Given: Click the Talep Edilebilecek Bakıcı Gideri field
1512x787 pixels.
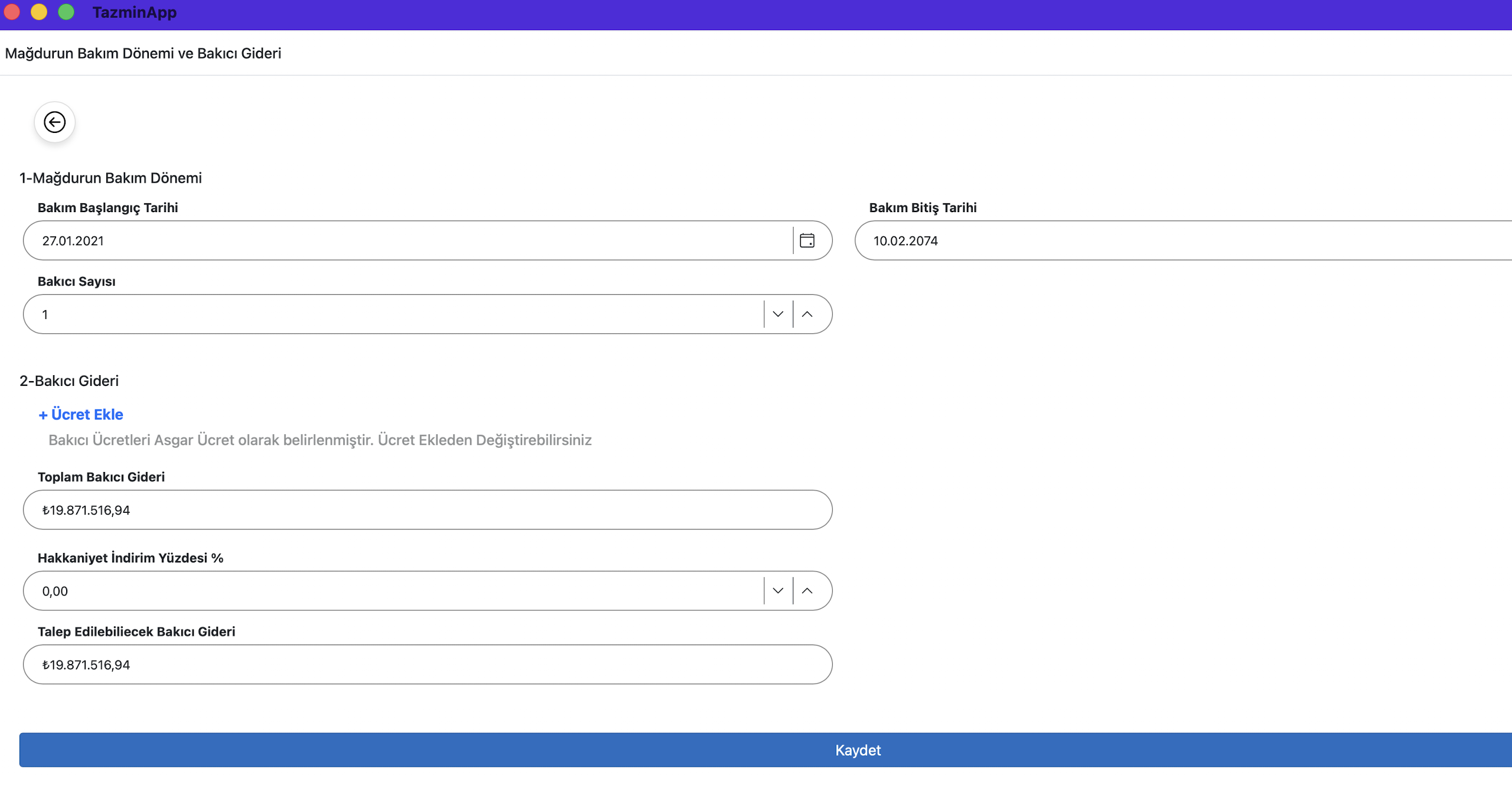Looking at the screenshot, I should (428, 665).
